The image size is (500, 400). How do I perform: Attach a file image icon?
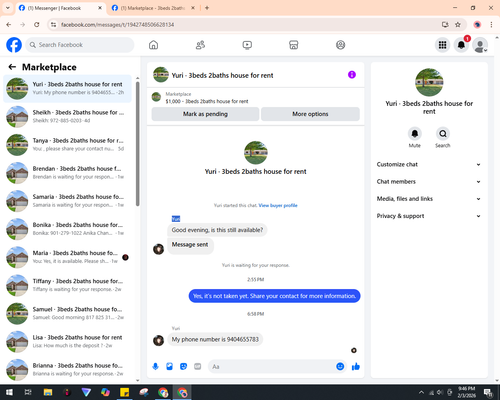click(x=169, y=367)
